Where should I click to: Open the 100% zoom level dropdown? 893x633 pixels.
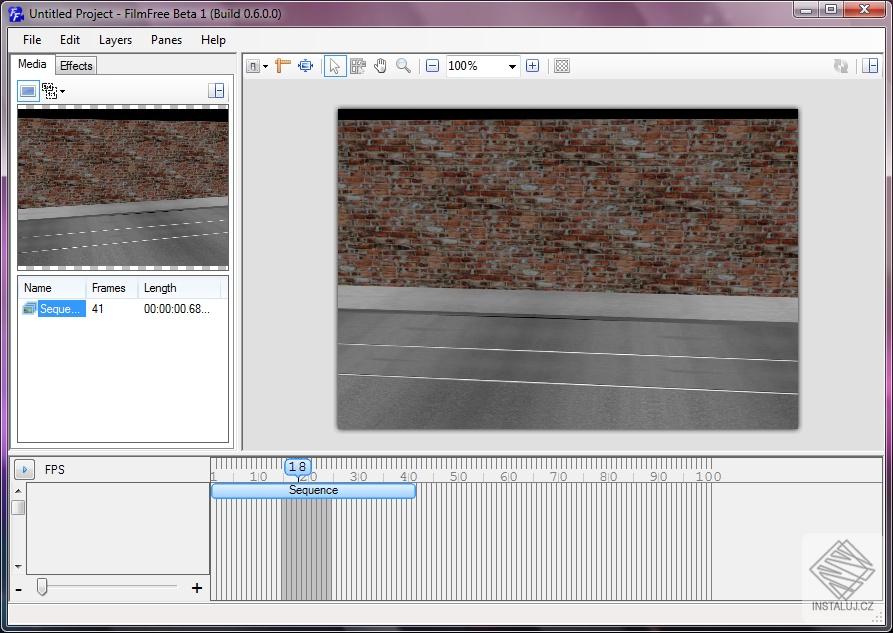tap(513, 66)
